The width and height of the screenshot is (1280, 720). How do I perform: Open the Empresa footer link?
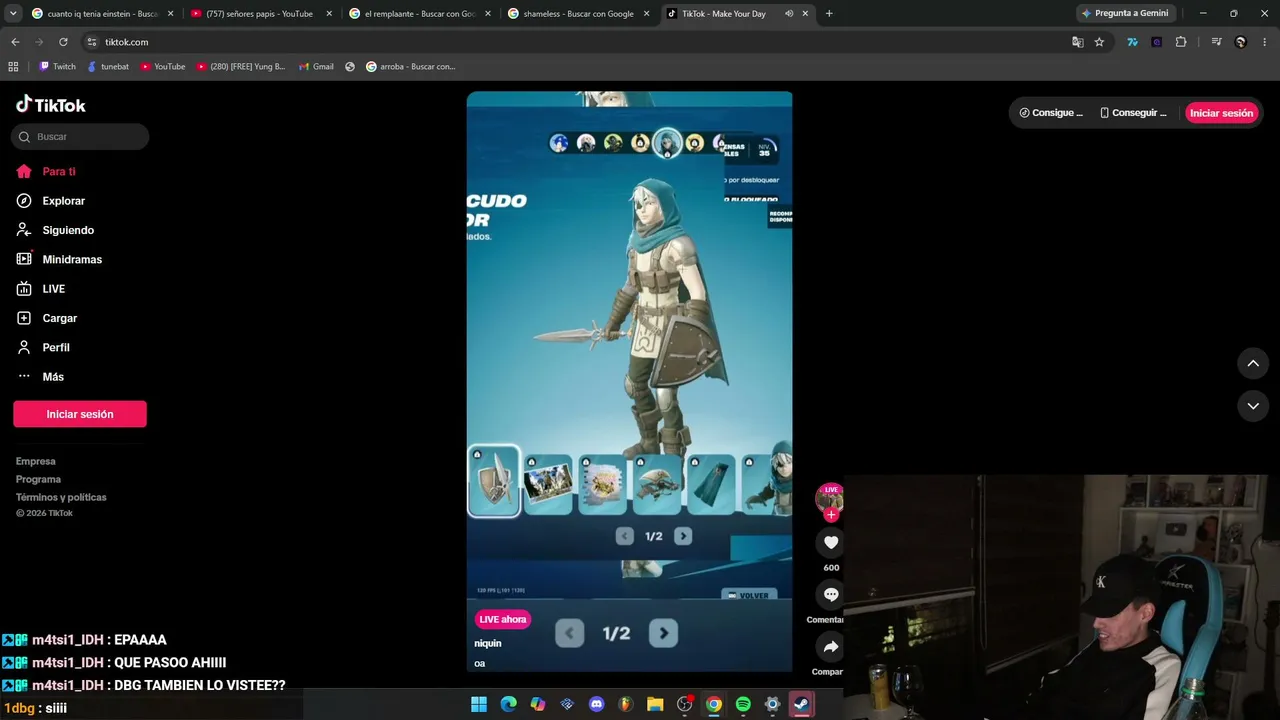coord(36,461)
